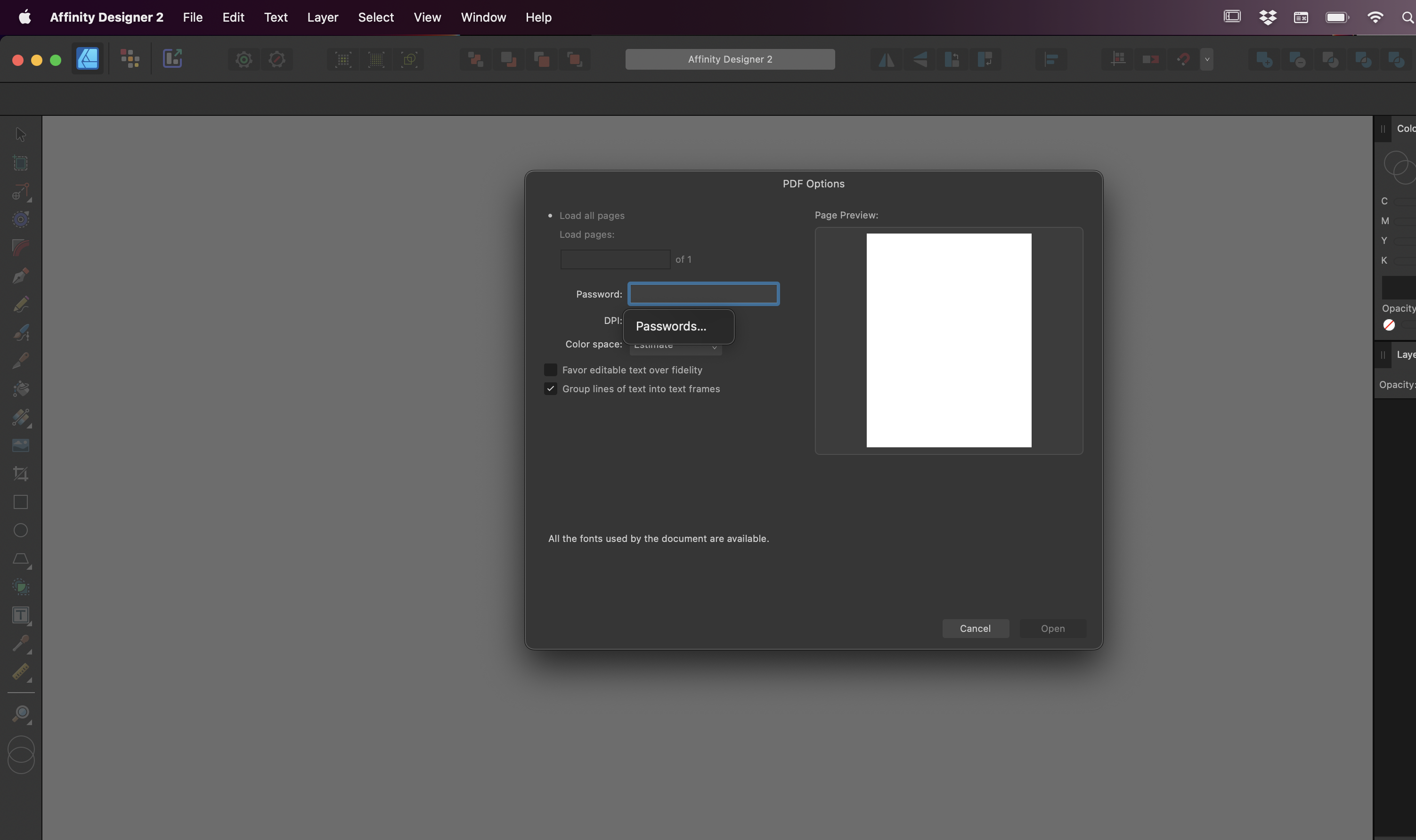Switch to the Designer Persona
The width and height of the screenshot is (1416, 840).
[87, 59]
